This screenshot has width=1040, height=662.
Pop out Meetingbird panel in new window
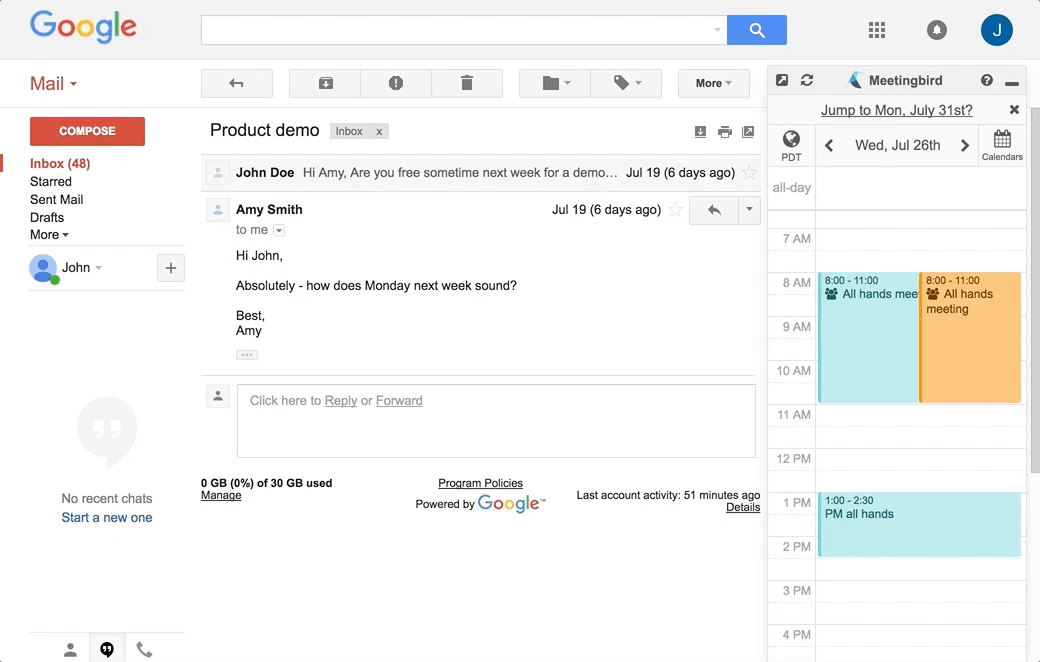coord(782,80)
